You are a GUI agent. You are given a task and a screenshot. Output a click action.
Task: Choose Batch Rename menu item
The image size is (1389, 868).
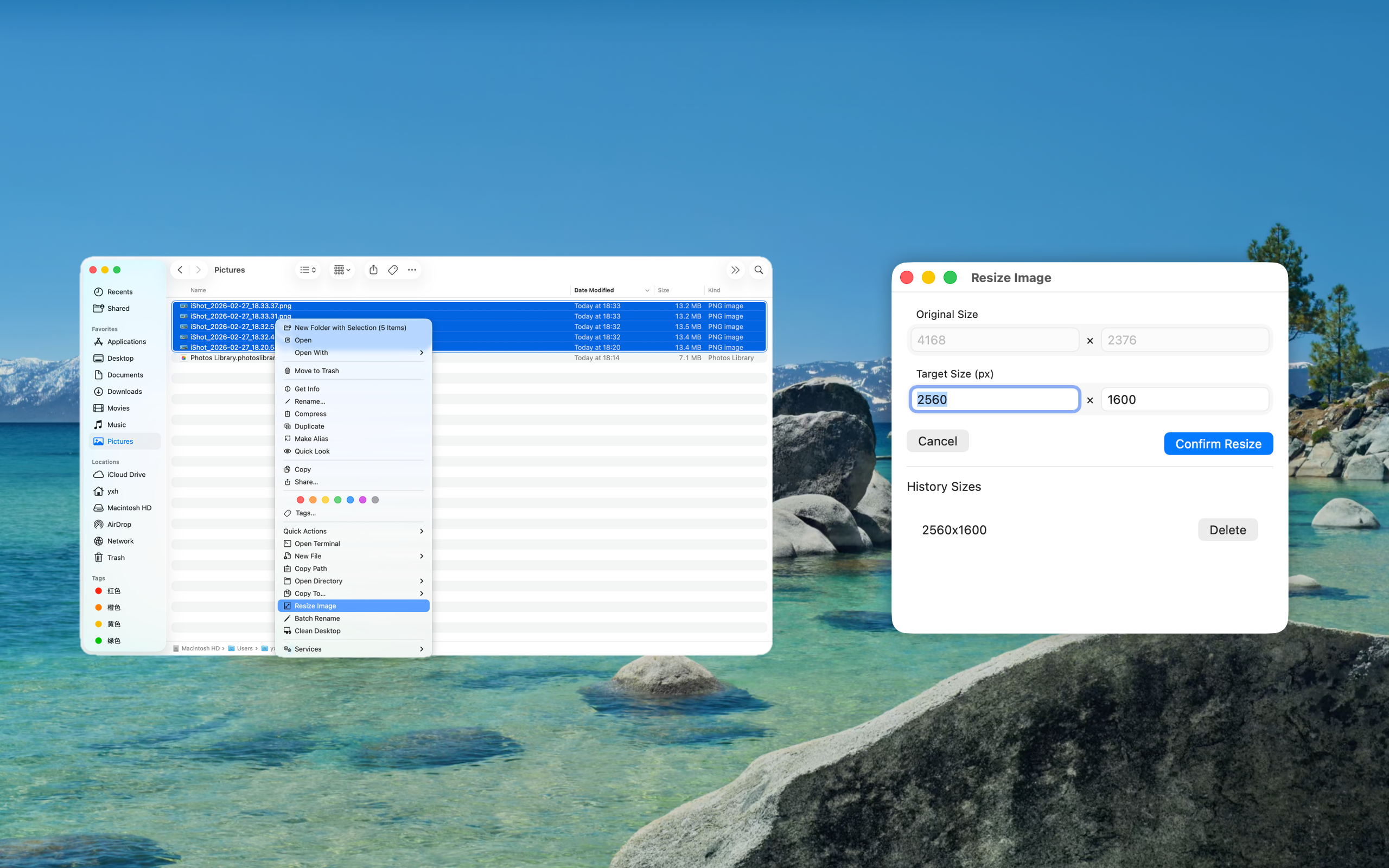click(354, 619)
